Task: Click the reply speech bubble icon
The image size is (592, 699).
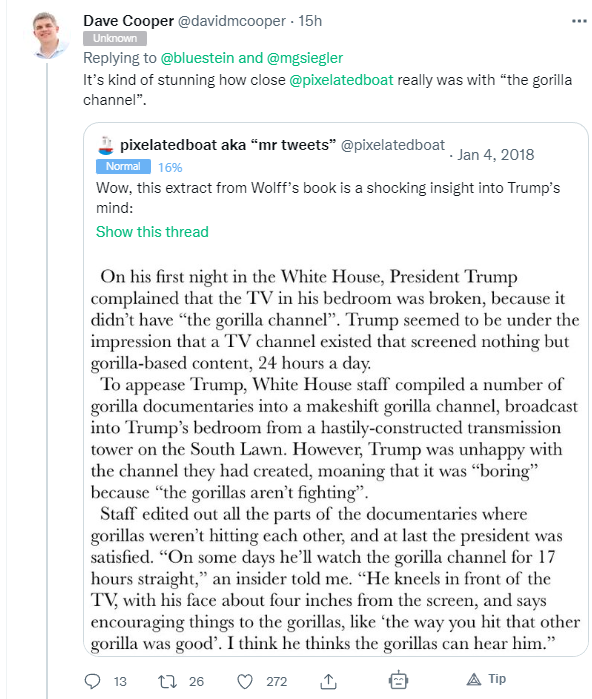Action: click(92, 681)
